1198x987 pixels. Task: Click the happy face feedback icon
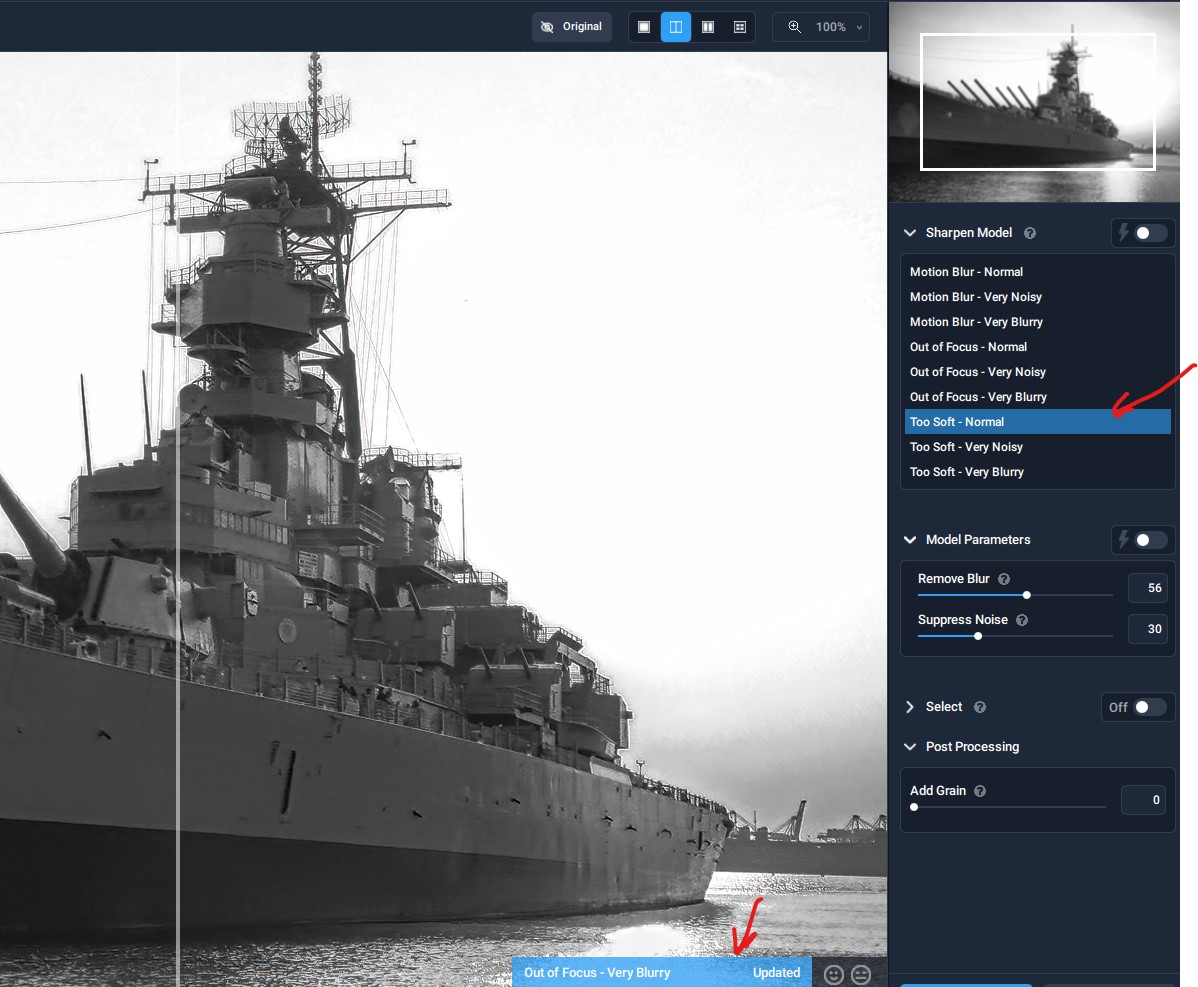point(834,974)
